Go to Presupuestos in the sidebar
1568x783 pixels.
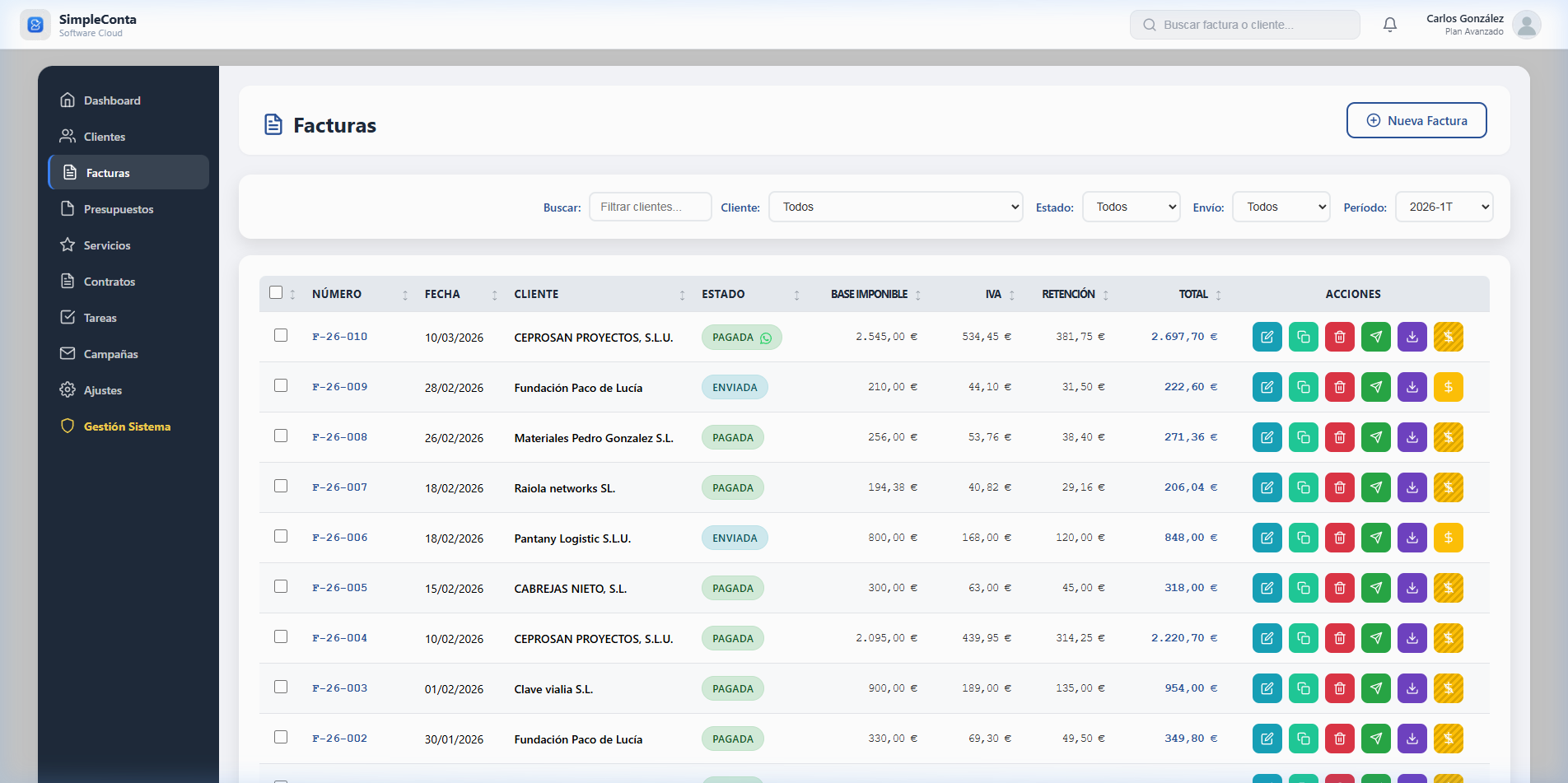[x=119, y=209]
